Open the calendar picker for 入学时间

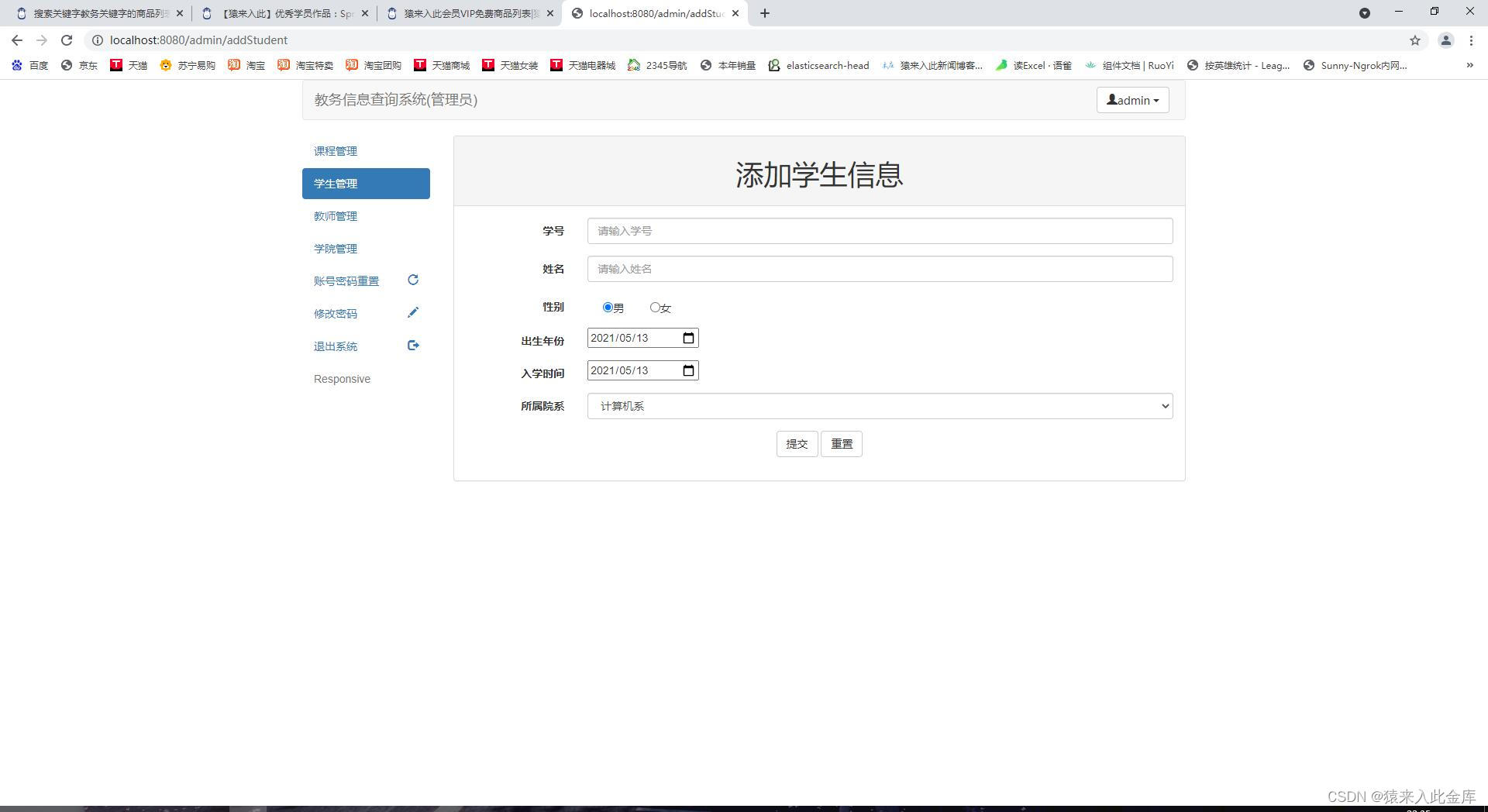688,370
